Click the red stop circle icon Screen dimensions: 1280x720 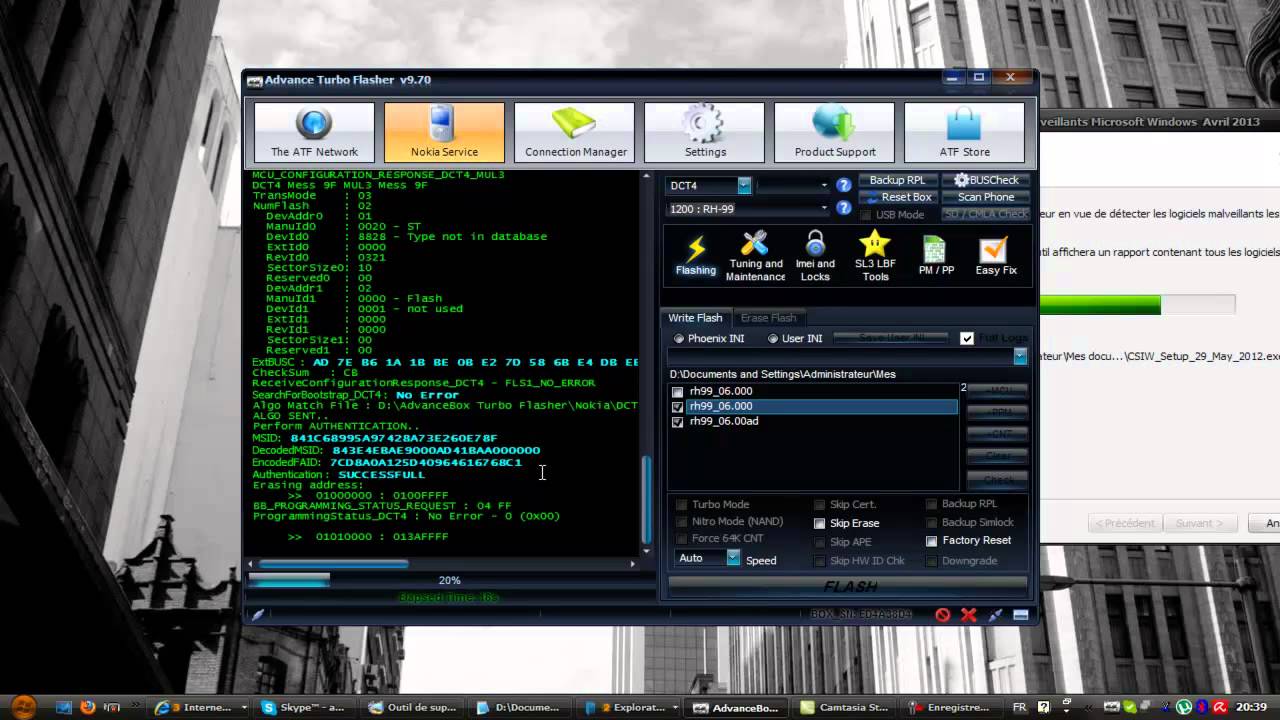942,615
